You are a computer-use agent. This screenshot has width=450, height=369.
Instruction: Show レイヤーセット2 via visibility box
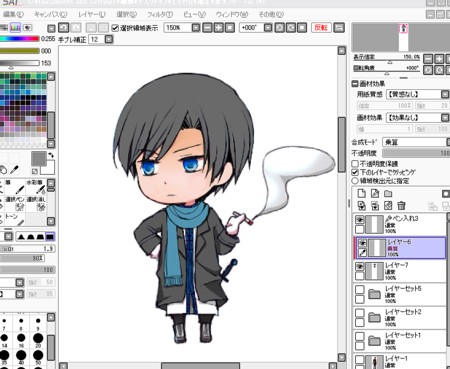pyautogui.click(x=359, y=313)
